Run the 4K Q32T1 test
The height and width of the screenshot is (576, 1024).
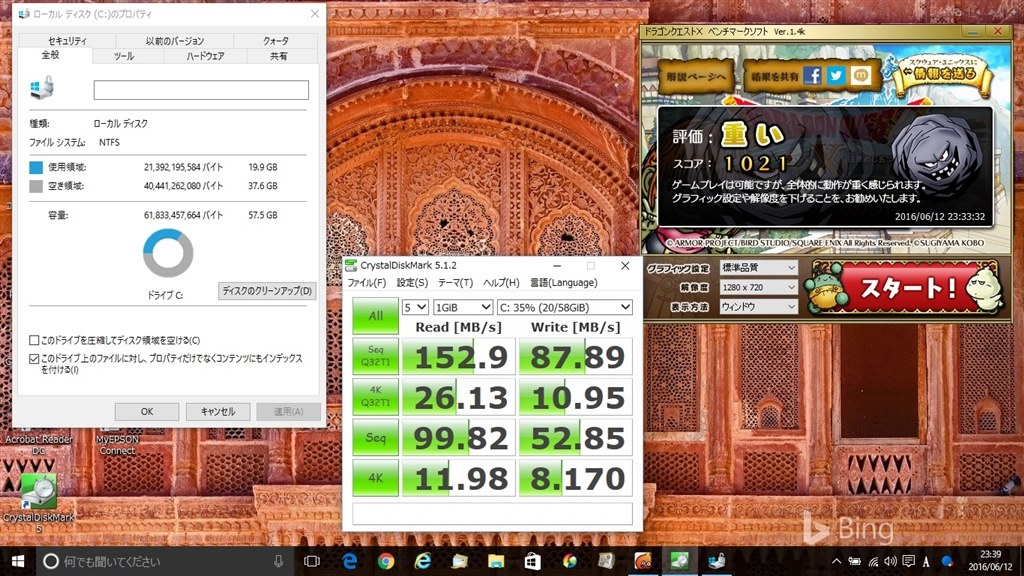[x=376, y=396]
